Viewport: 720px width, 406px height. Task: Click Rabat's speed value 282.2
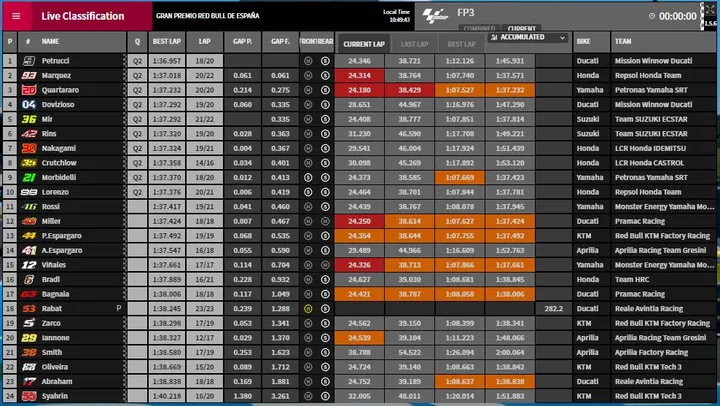pos(553,309)
